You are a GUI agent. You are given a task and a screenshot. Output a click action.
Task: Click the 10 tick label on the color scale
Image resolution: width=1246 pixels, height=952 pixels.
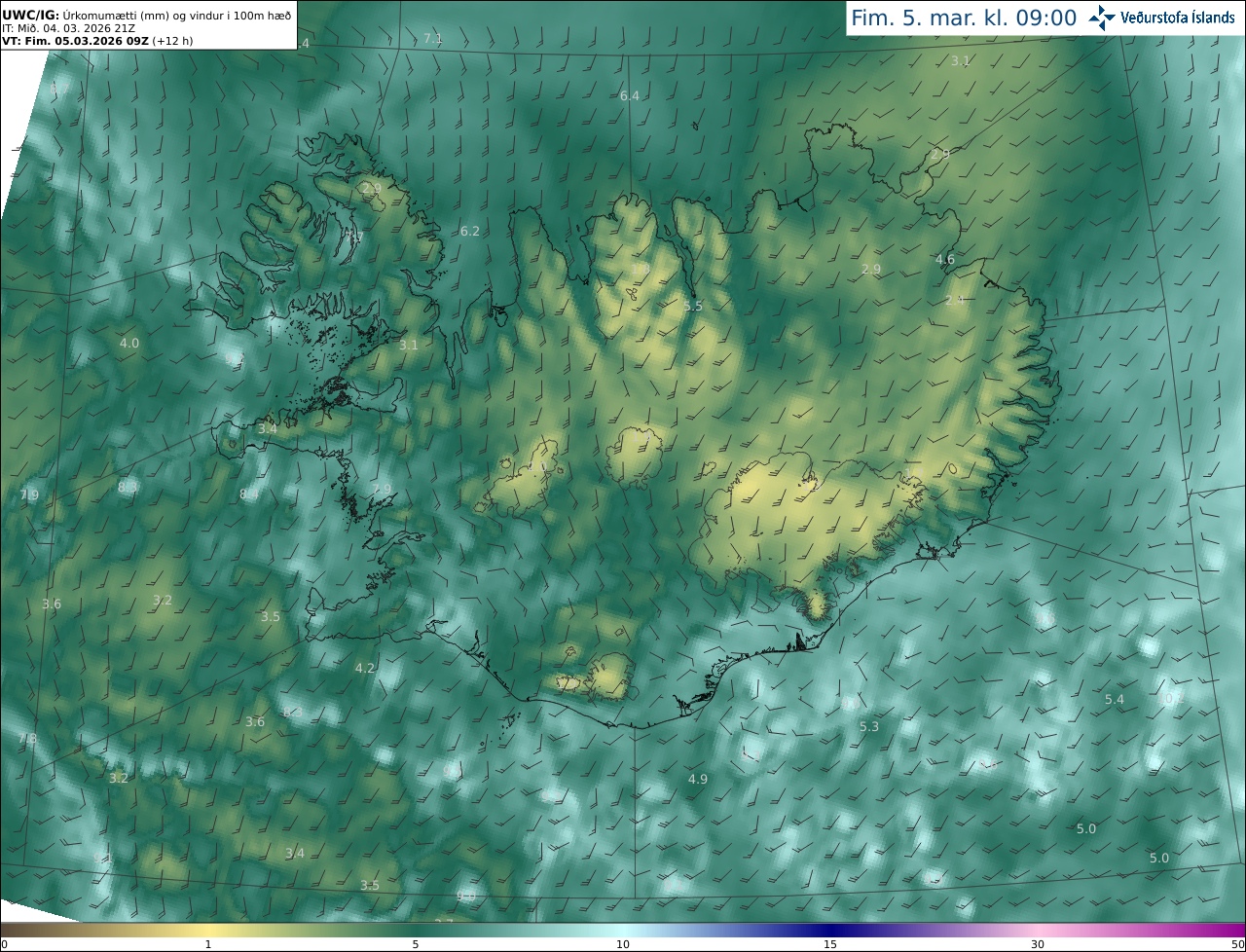tap(623, 944)
